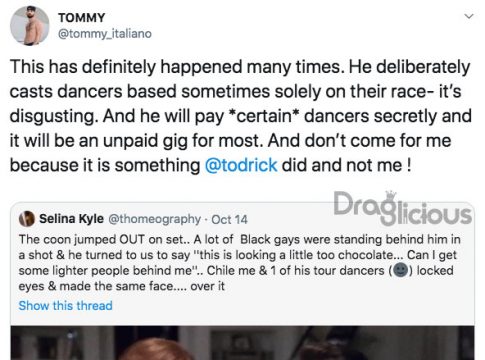This screenshot has height=360, width=485.
Task: Expand the tweet options chevron
Action: (x=469, y=16)
